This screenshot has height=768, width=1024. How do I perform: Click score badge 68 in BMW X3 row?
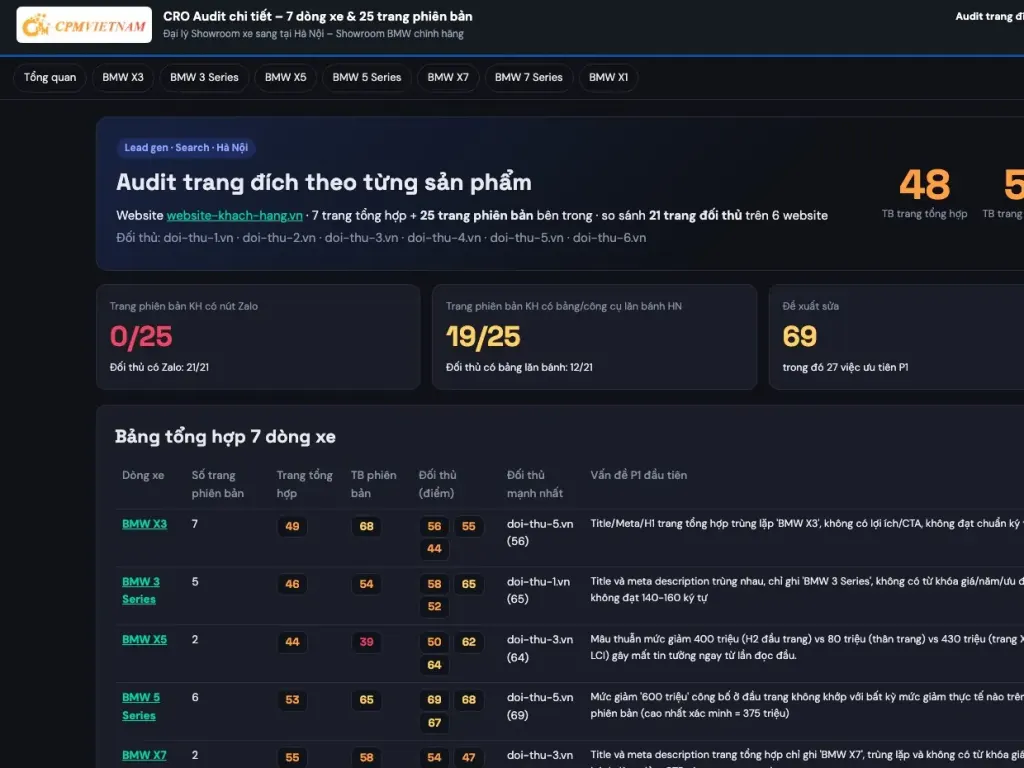[366, 526]
